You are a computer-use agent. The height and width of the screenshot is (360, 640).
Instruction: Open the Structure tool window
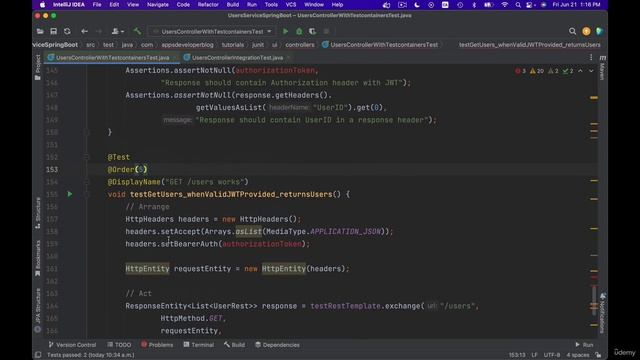38,213
